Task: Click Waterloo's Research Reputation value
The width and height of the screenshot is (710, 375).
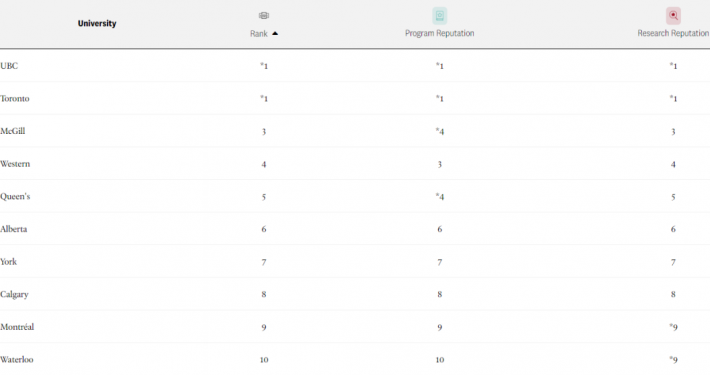Action: [x=673, y=360]
